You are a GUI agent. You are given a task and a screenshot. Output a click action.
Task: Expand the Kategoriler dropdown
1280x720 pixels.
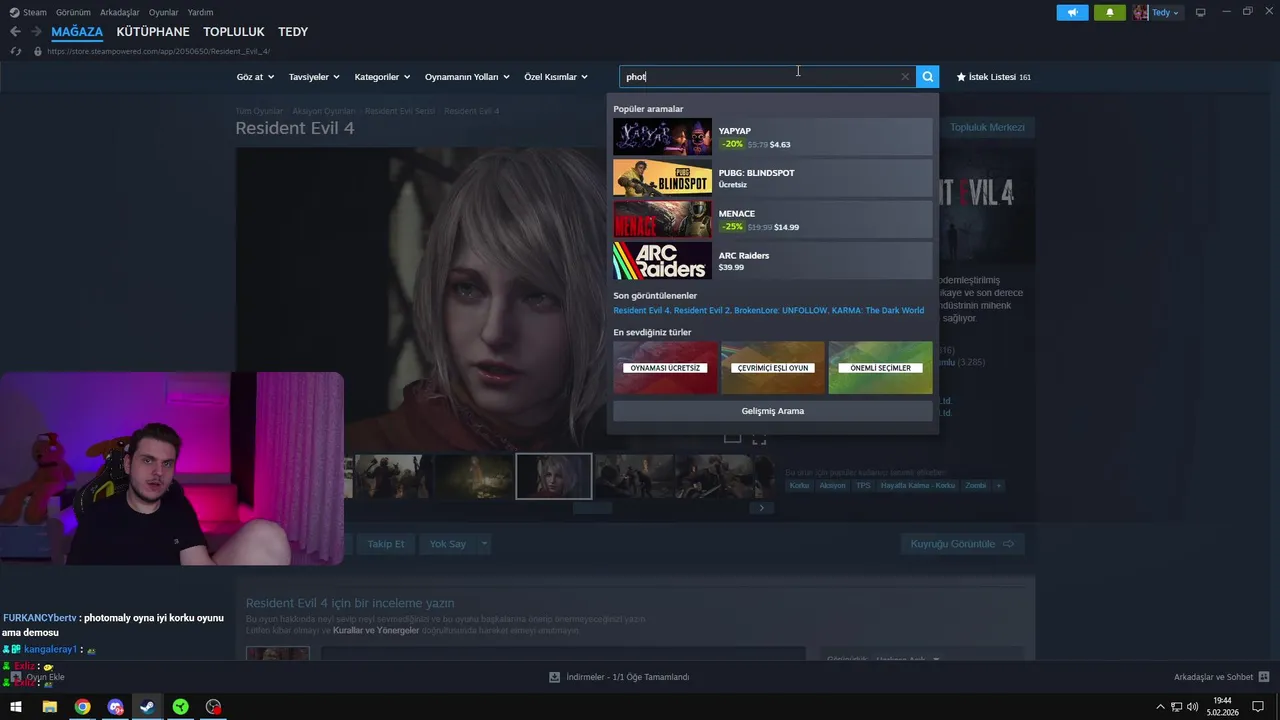click(x=382, y=77)
